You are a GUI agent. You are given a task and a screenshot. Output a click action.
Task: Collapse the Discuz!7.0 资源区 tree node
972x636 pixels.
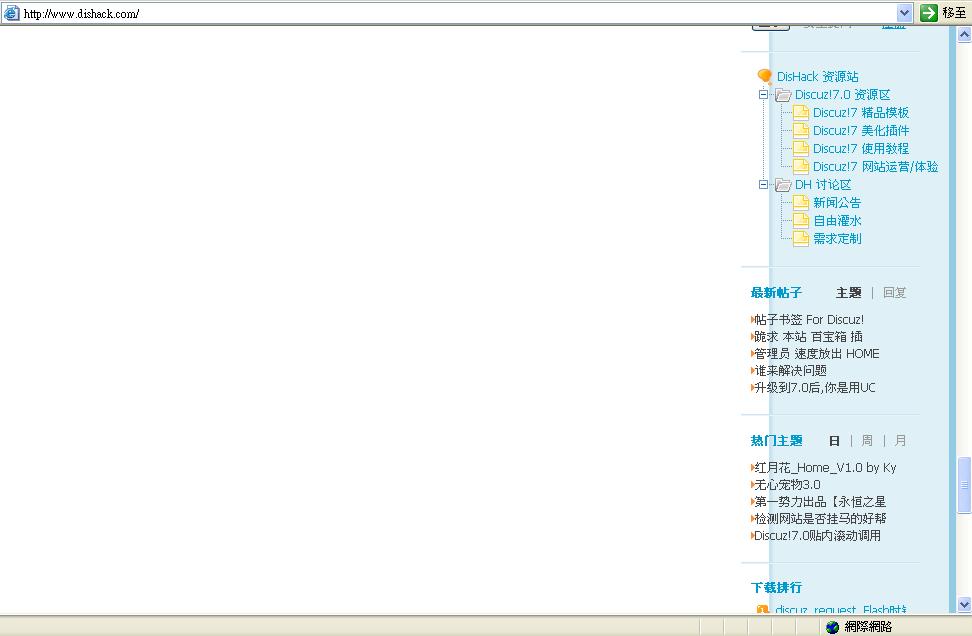click(x=764, y=95)
